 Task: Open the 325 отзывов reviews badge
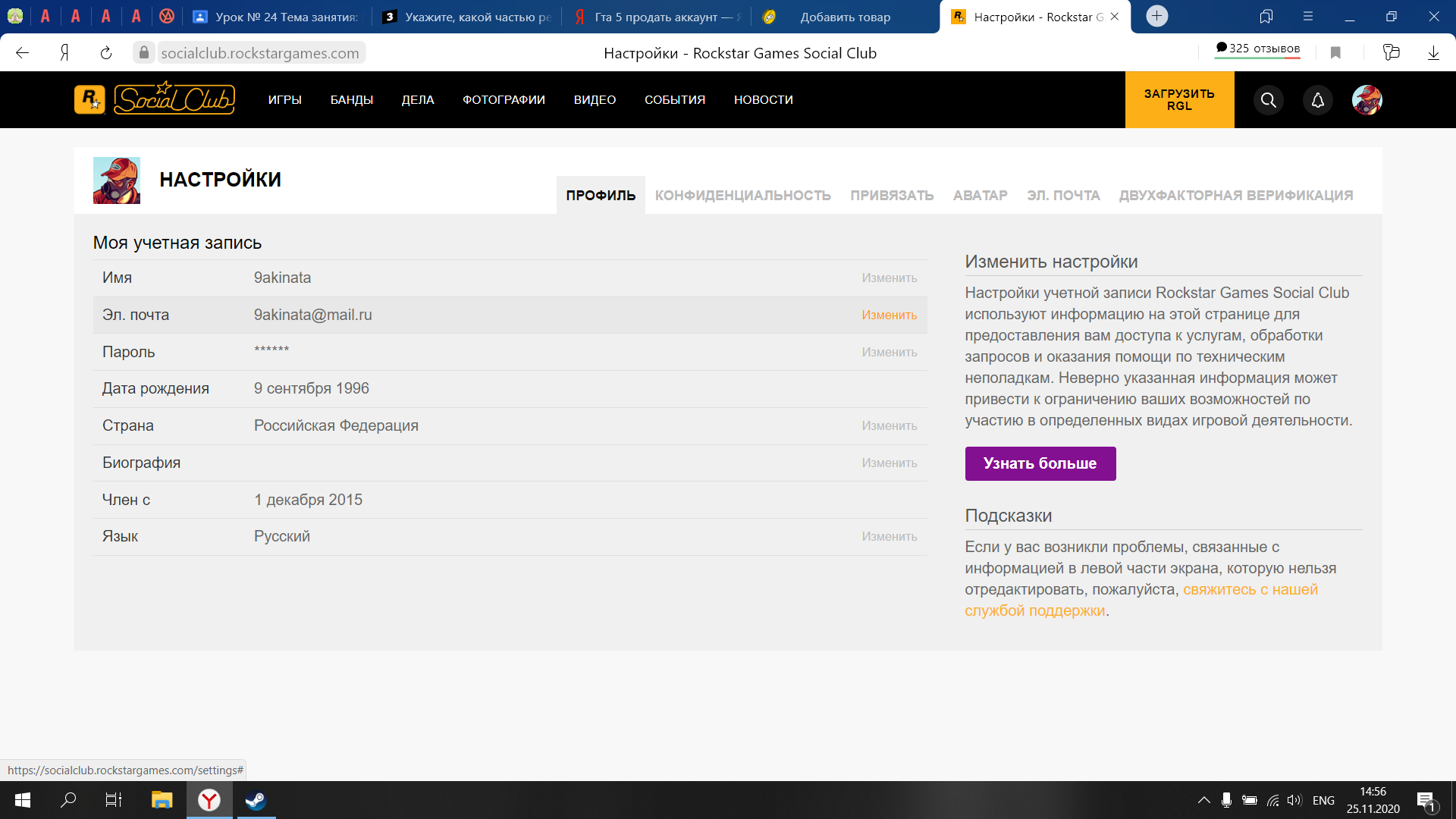point(1257,49)
